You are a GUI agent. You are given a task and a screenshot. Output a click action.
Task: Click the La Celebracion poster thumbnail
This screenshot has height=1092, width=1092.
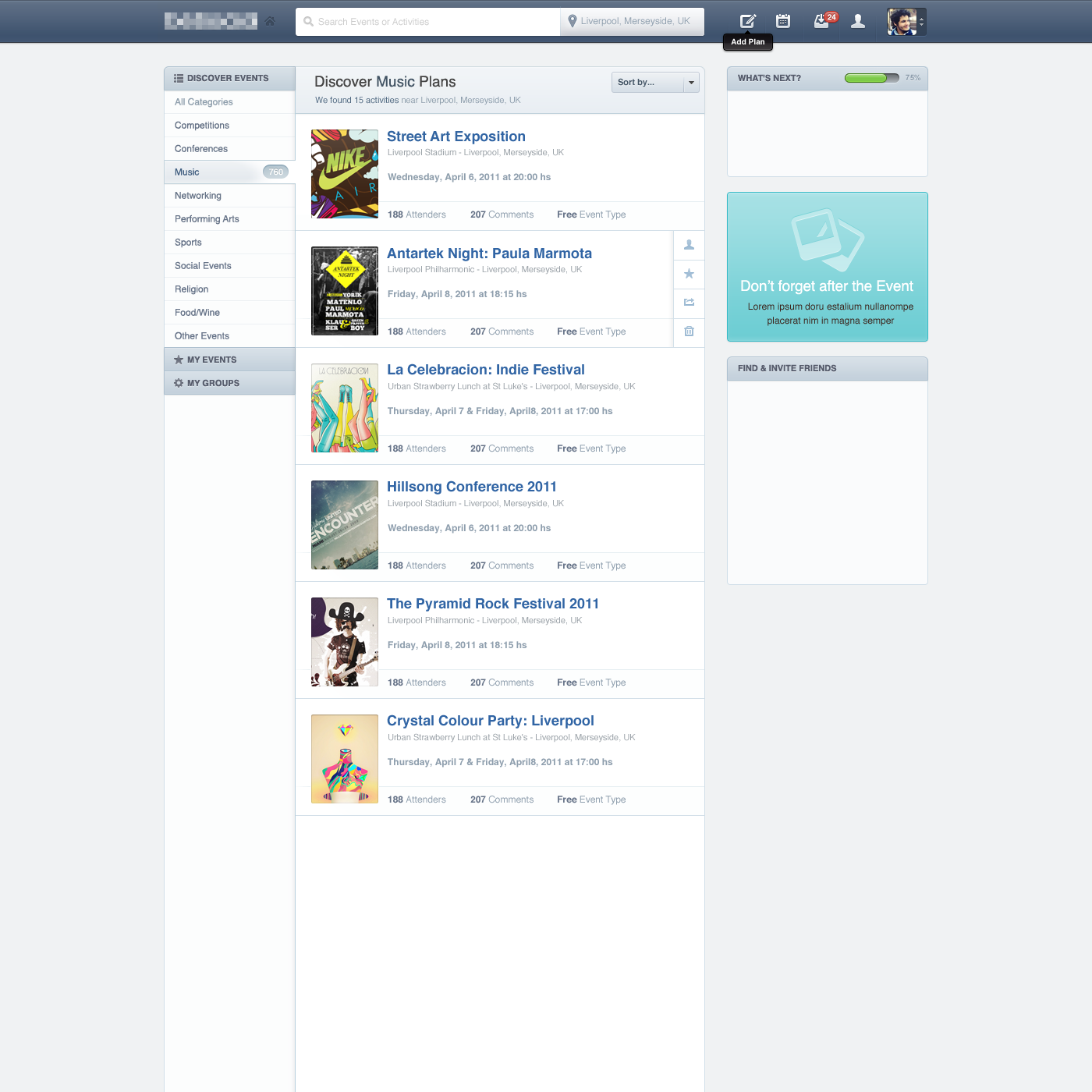tap(345, 408)
